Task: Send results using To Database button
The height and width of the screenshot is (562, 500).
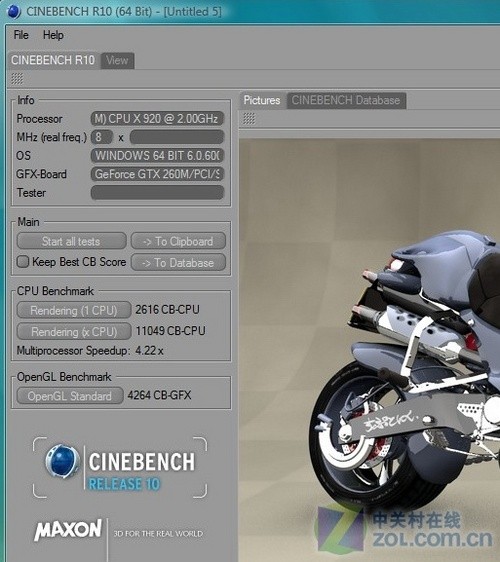Action: tap(178, 263)
